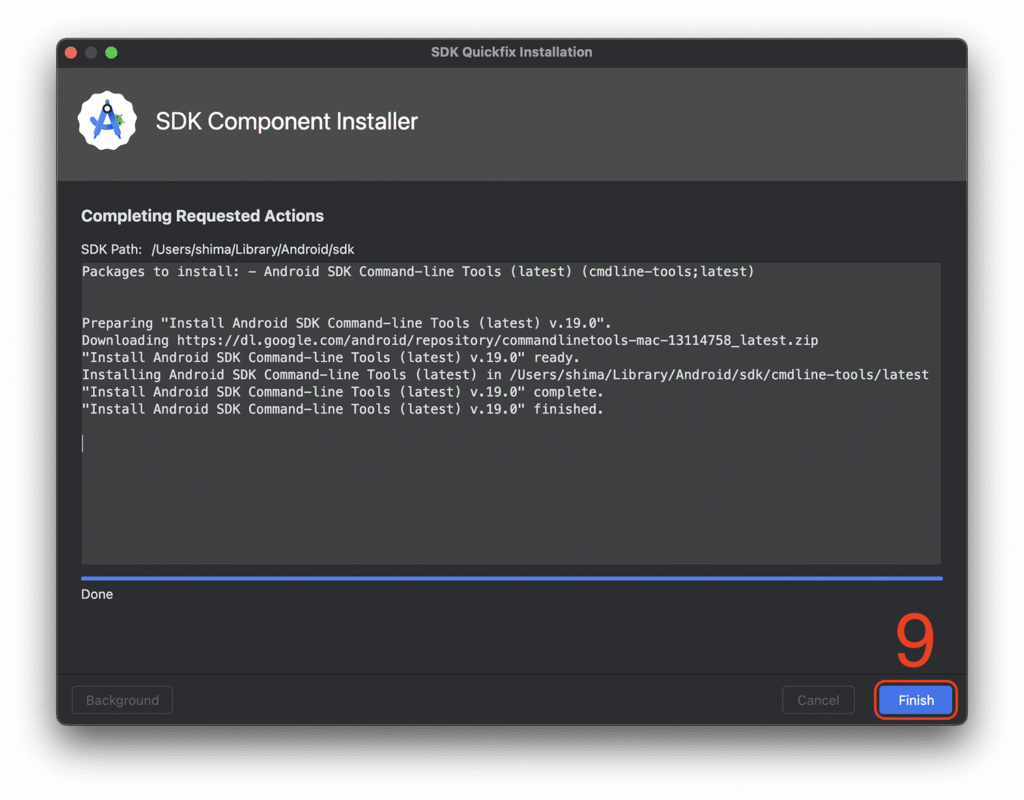
Task: Click the SDK Component Installer heading
Action: 286,122
